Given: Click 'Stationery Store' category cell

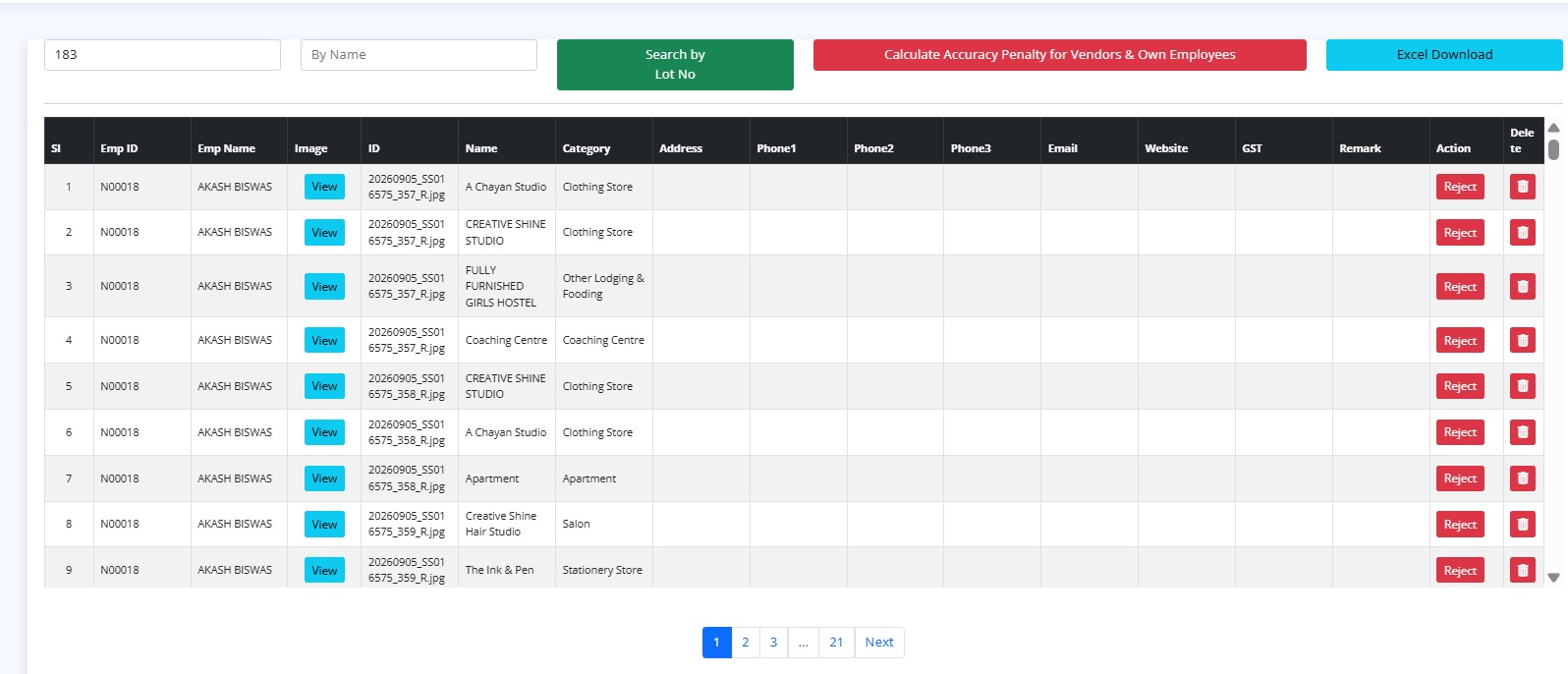Looking at the screenshot, I should pyautogui.click(x=602, y=570).
